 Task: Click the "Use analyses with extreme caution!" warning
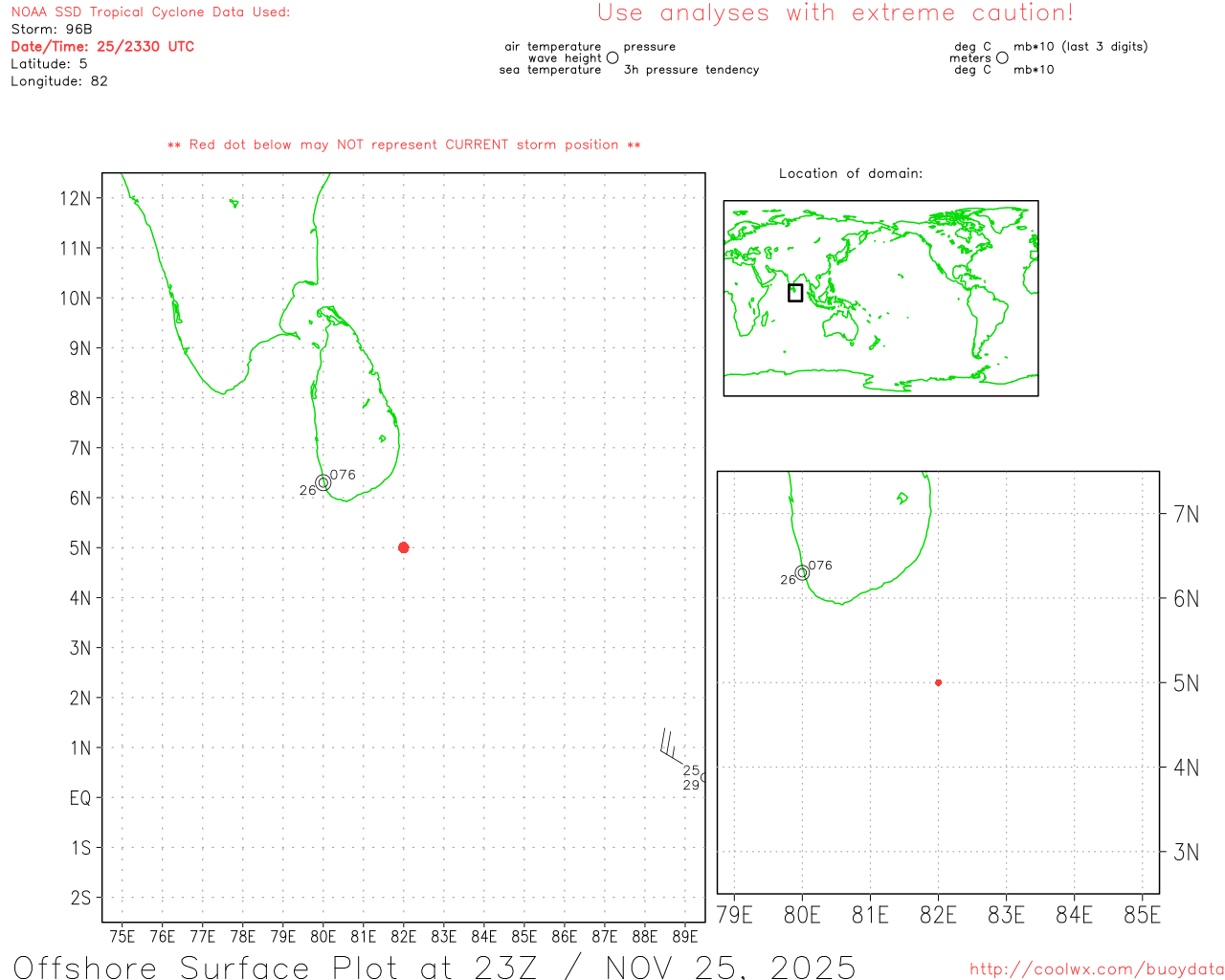[835, 13]
